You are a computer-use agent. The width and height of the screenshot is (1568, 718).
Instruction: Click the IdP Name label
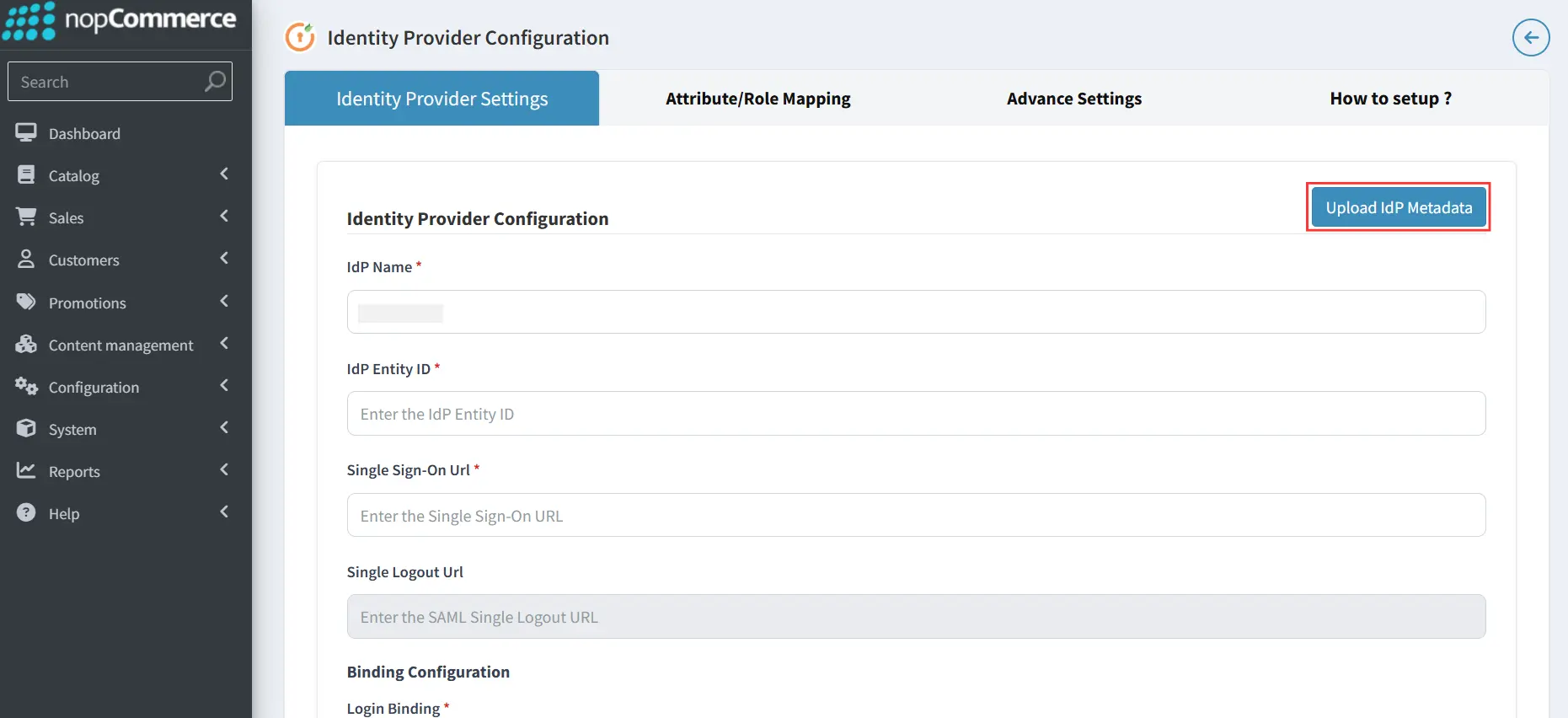click(379, 266)
